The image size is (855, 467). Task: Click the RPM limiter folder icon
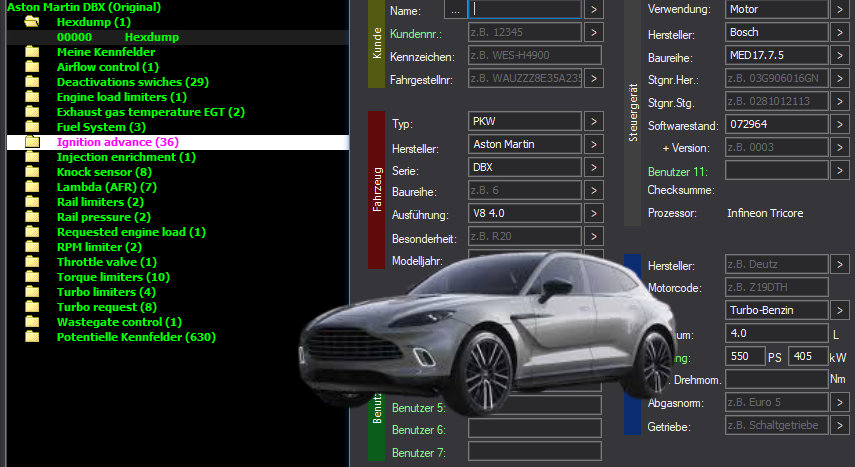point(32,247)
